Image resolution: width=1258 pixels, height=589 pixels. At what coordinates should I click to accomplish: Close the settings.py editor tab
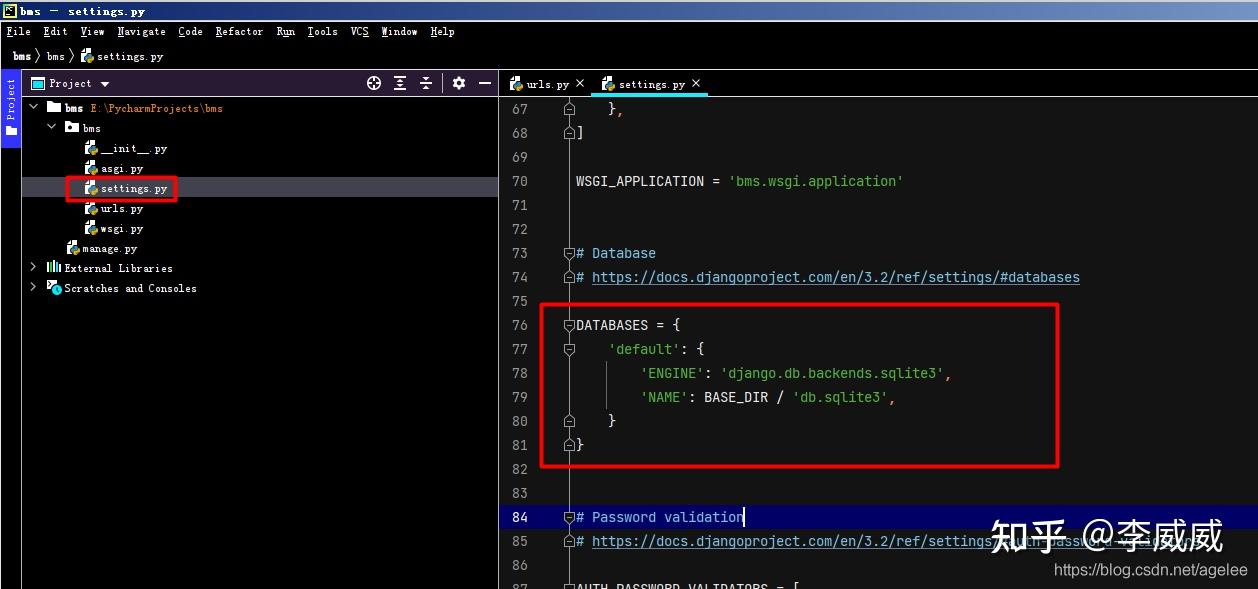click(x=696, y=84)
